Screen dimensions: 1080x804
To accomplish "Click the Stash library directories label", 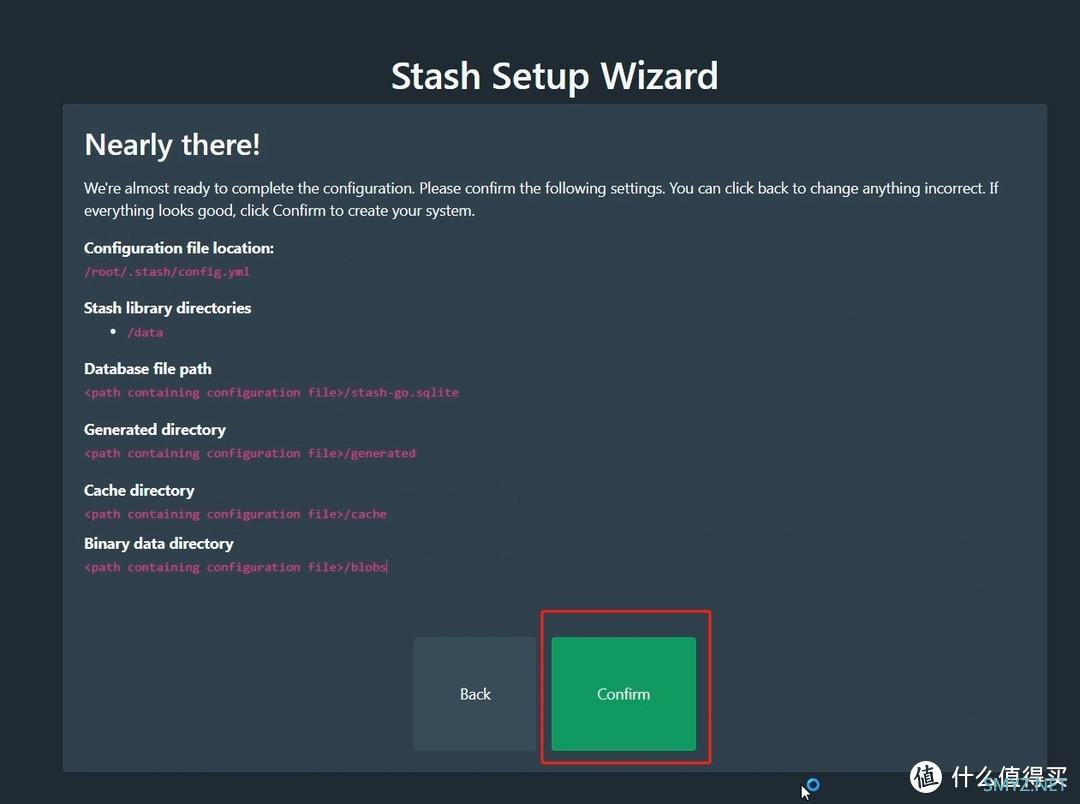I will point(167,308).
